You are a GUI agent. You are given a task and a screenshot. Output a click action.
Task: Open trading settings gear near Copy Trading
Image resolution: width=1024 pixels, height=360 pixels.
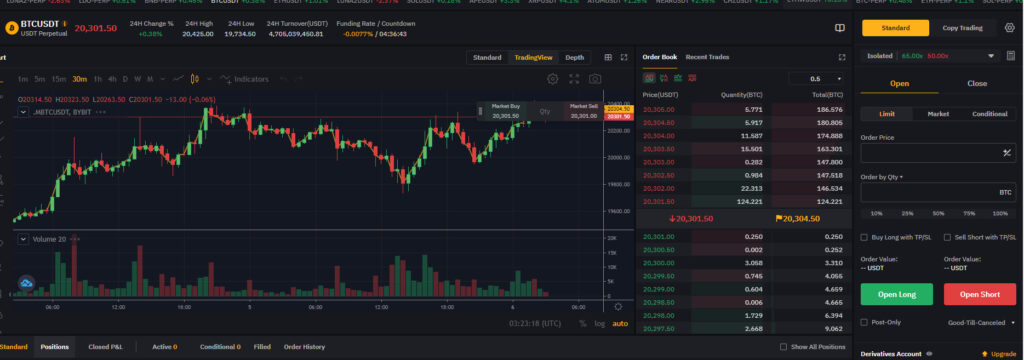click(x=1010, y=28)
